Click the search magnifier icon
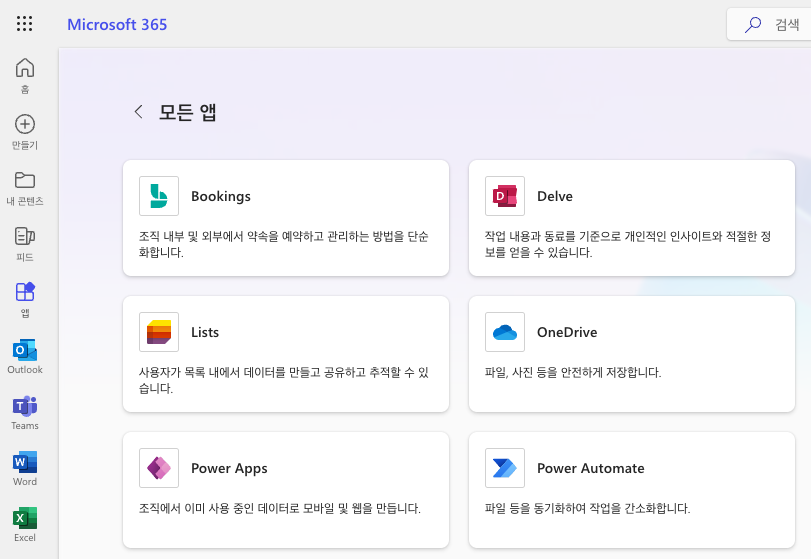This screenshot has height=559, width=811. 753,24
